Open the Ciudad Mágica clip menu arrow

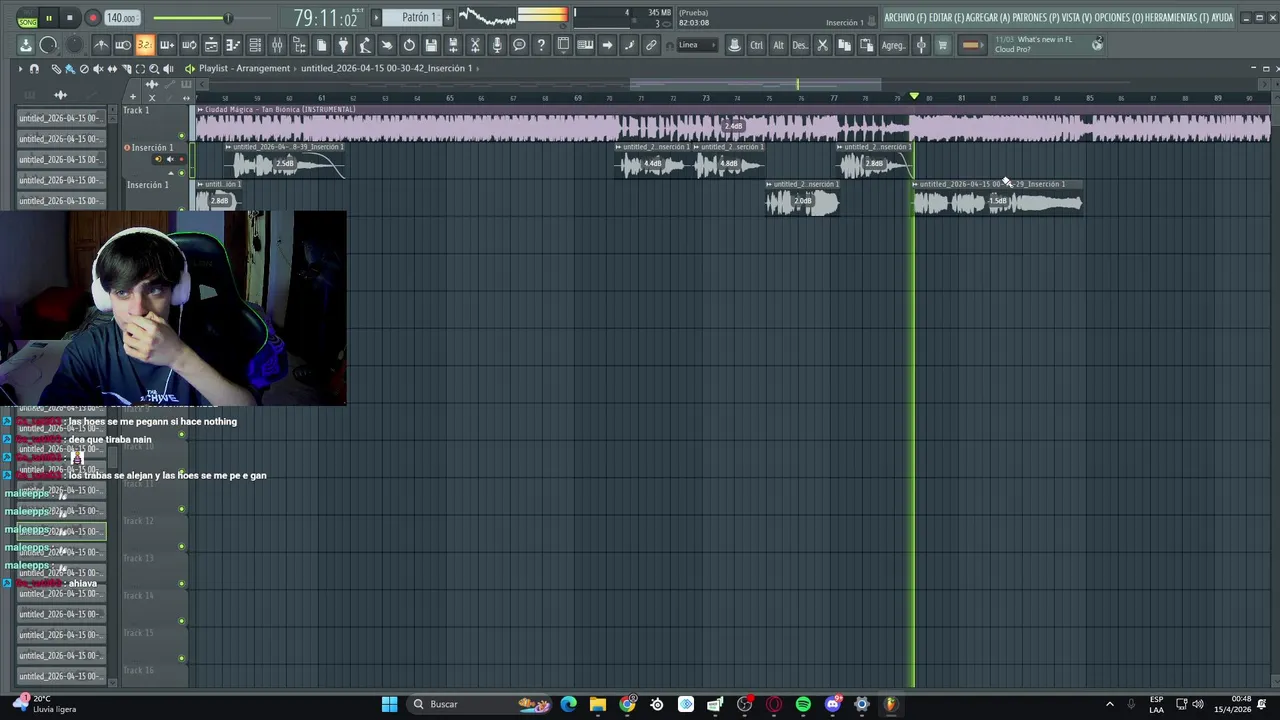pos(200,109)
